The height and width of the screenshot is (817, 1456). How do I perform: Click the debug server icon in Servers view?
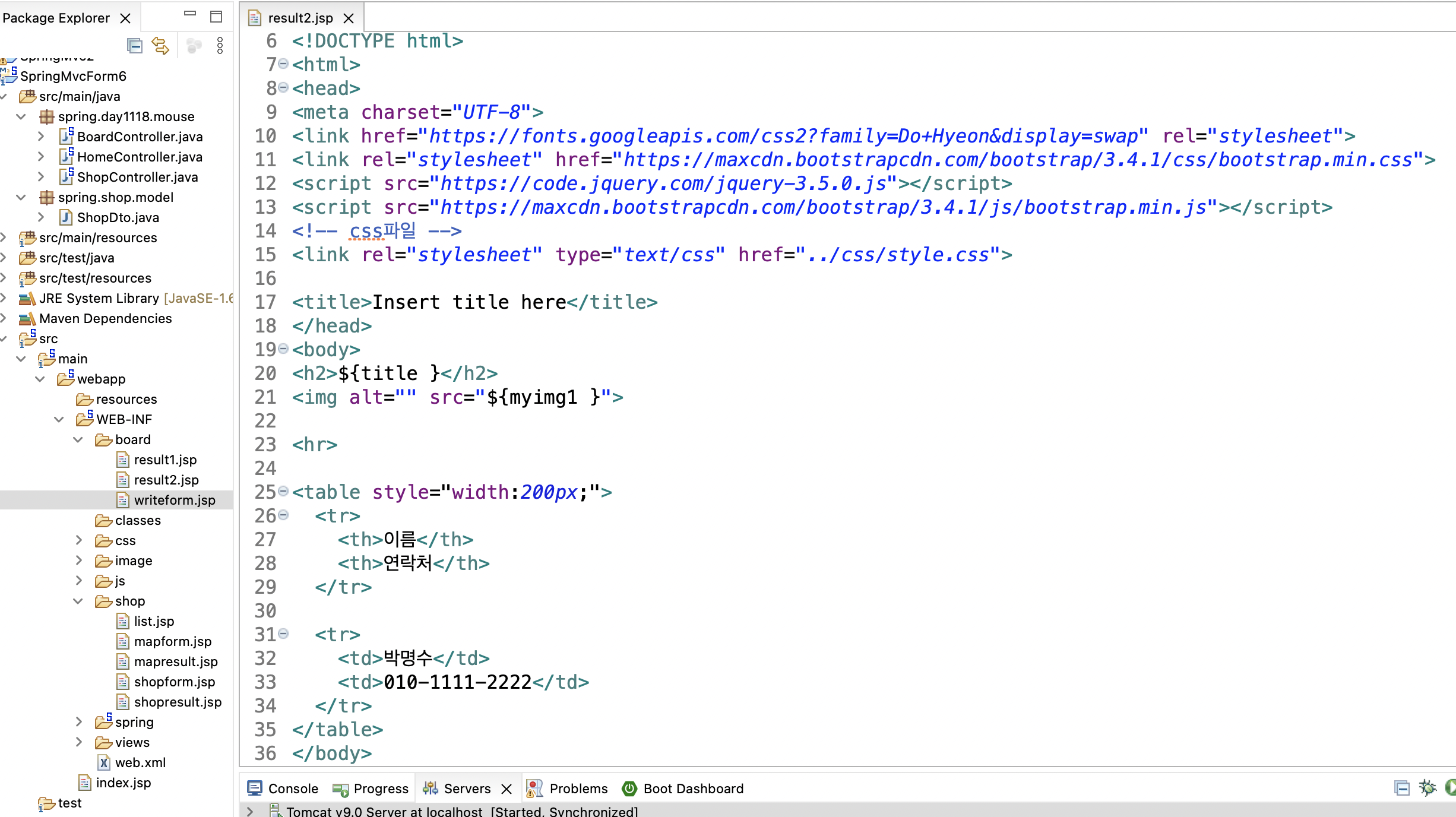point(1427,788)
